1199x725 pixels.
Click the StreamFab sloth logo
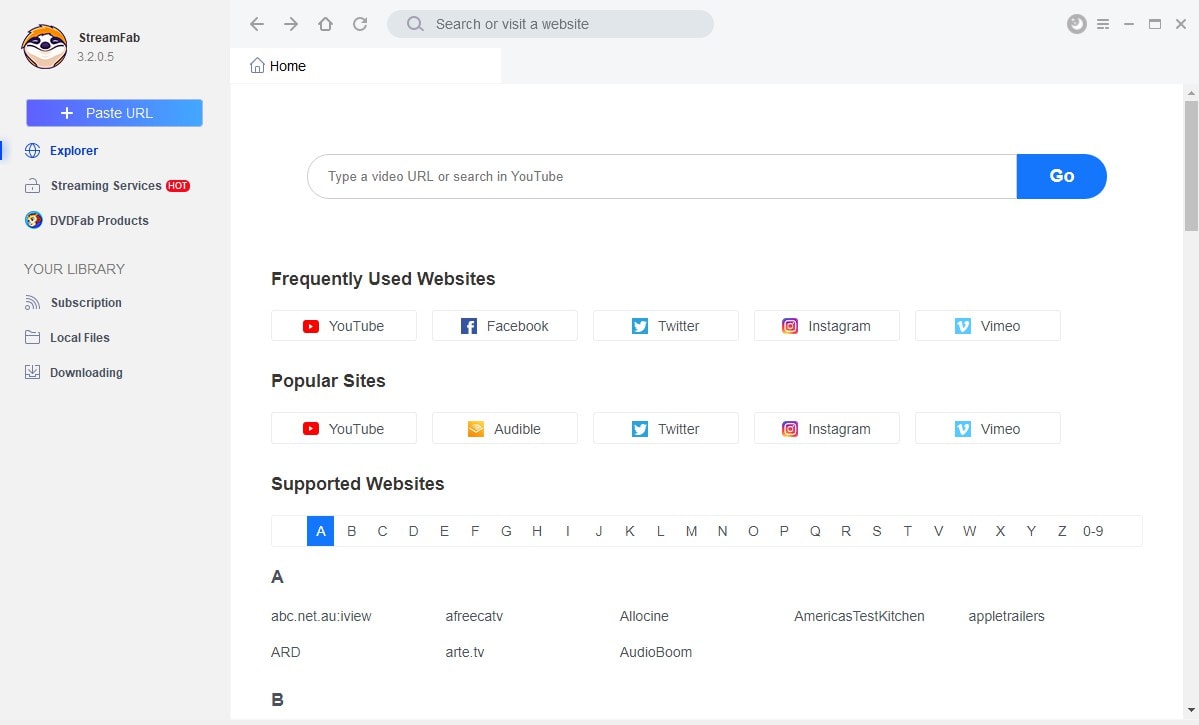pyautogui.click(x=44, y=47)
